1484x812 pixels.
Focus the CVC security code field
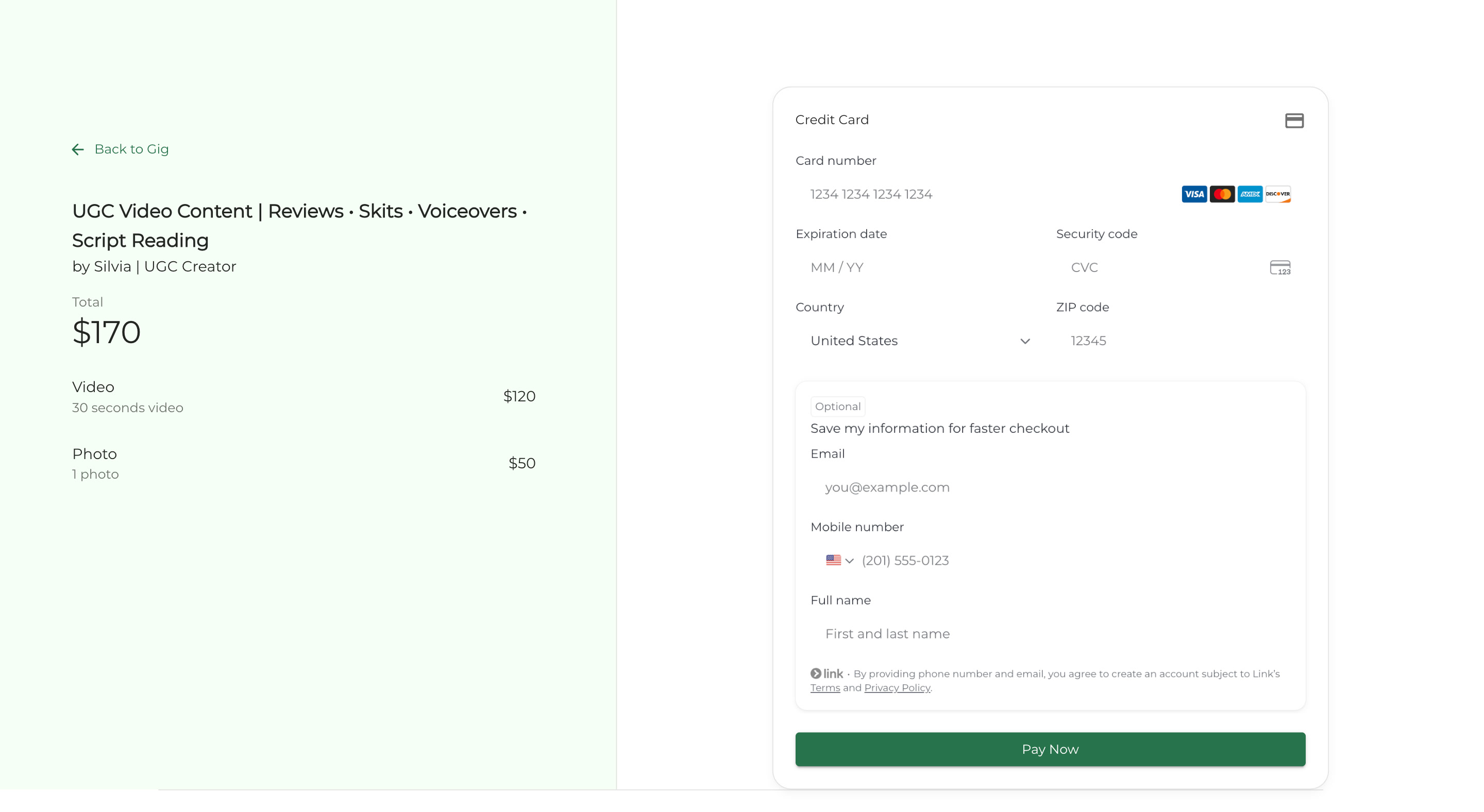pos(1180,268)
